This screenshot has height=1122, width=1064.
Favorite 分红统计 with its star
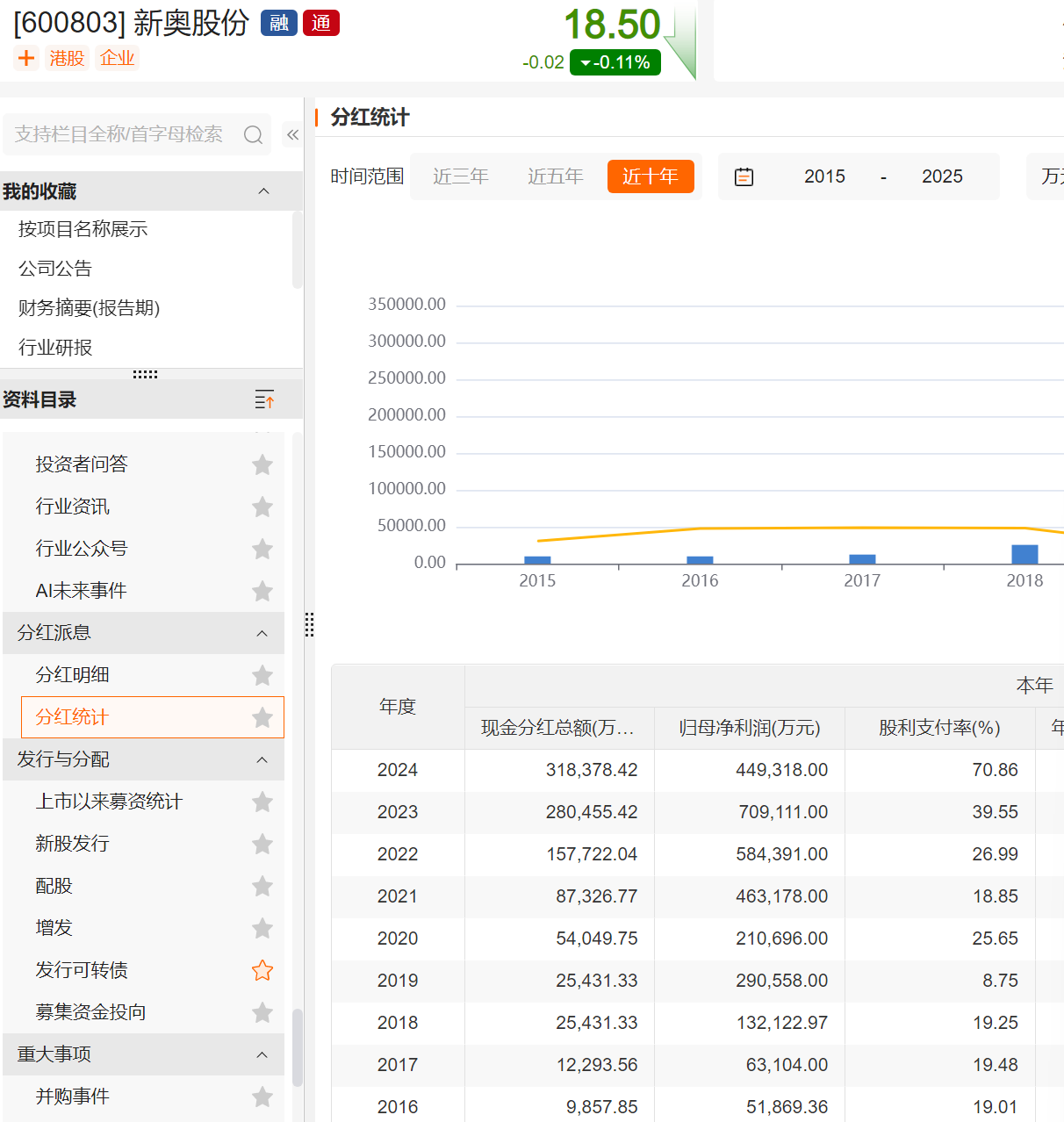(262, 717)
